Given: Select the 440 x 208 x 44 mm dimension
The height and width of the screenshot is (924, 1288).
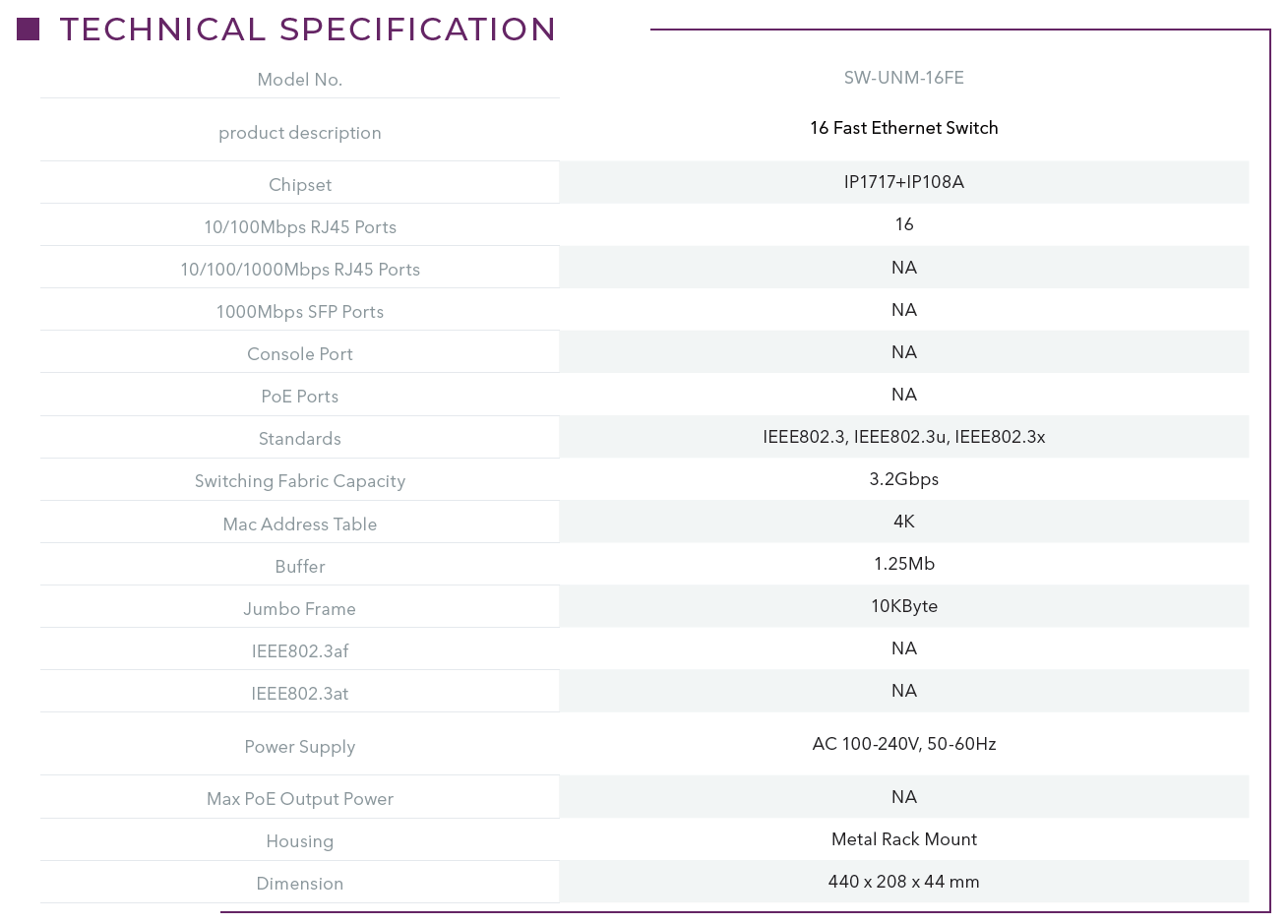Looking at the screenshot, I should click(x=903, y=882).
